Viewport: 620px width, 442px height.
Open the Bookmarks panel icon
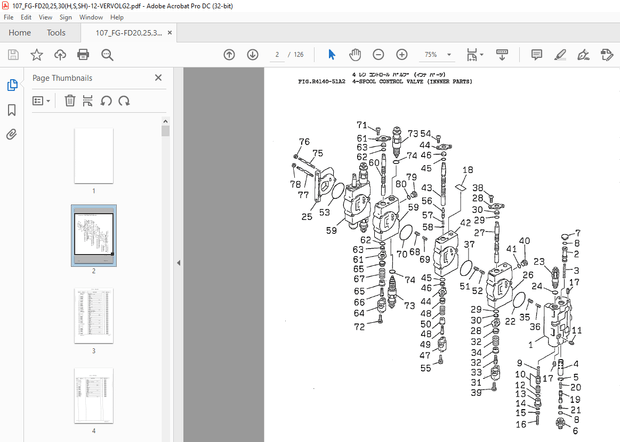12,110
